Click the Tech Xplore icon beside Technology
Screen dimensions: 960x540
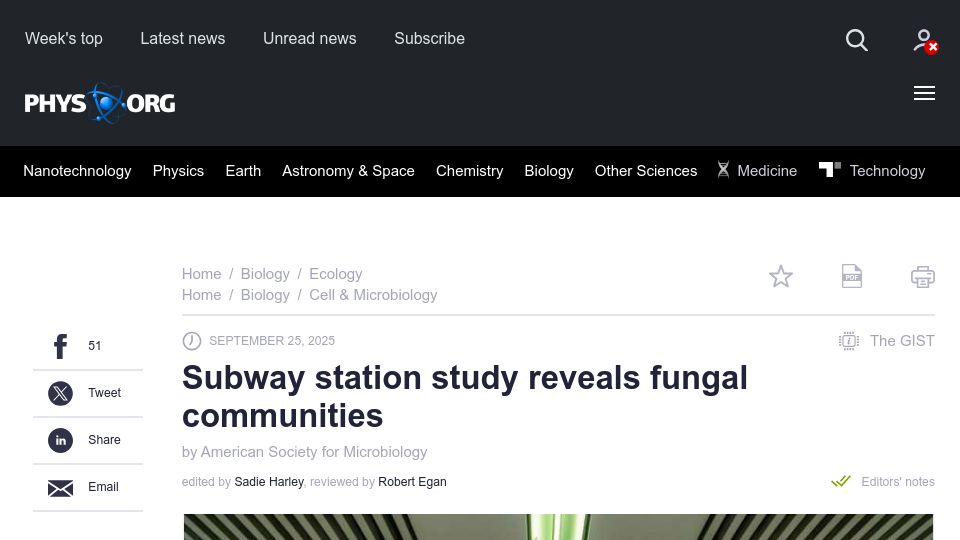pos(830,169)
